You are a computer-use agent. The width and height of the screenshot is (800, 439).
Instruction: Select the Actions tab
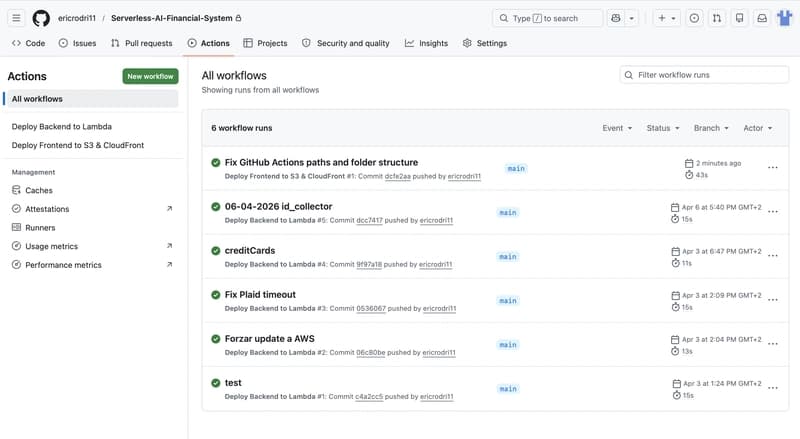pyautogui.click(x=209, y=43)
